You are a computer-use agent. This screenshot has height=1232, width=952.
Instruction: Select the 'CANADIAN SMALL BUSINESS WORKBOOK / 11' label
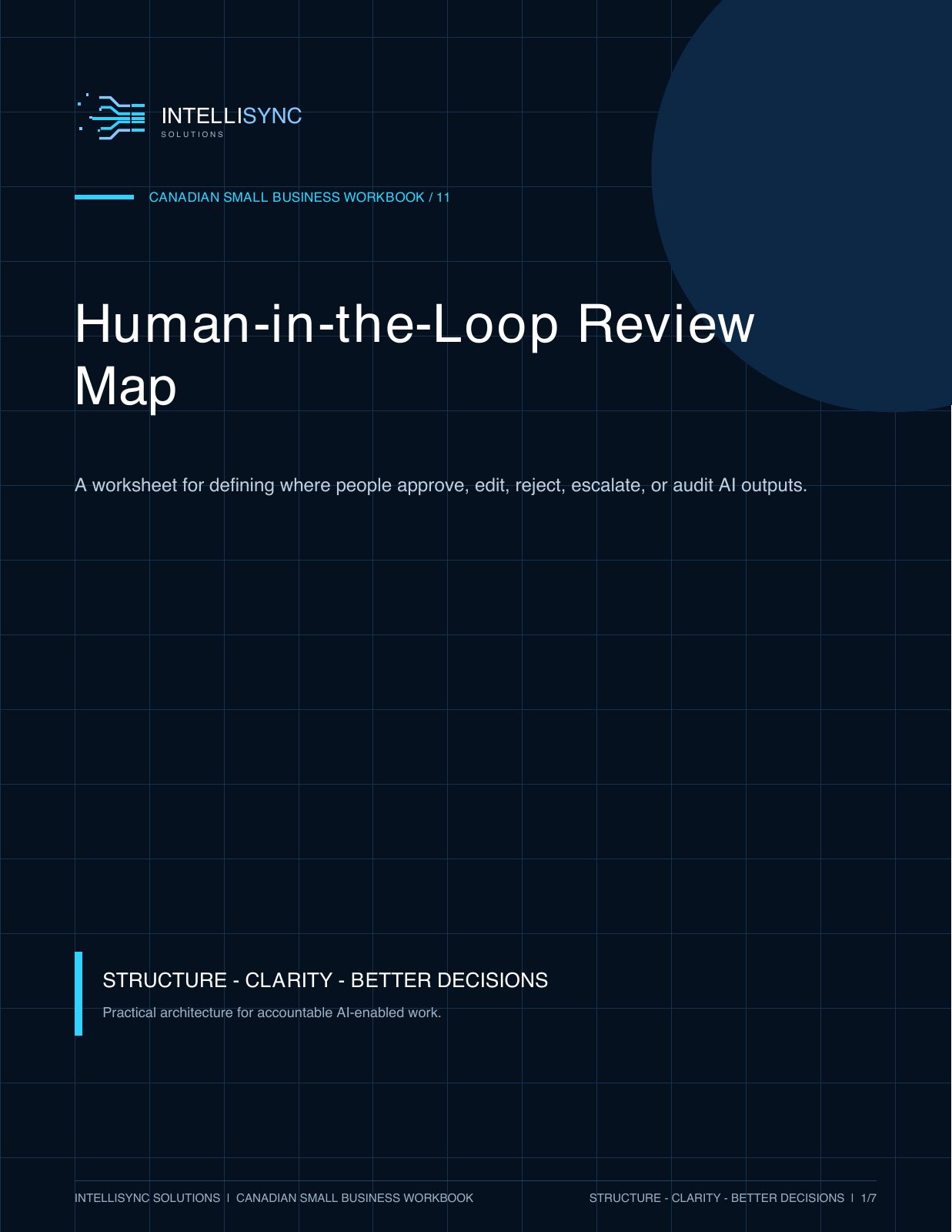click(299, 197)
